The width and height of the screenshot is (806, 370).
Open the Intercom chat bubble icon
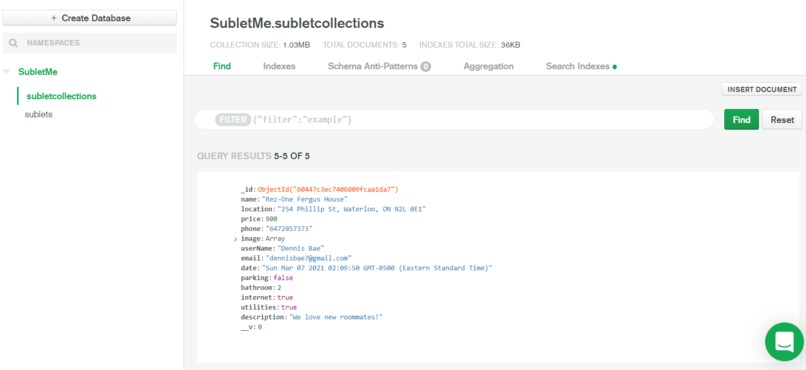(784, 341)
